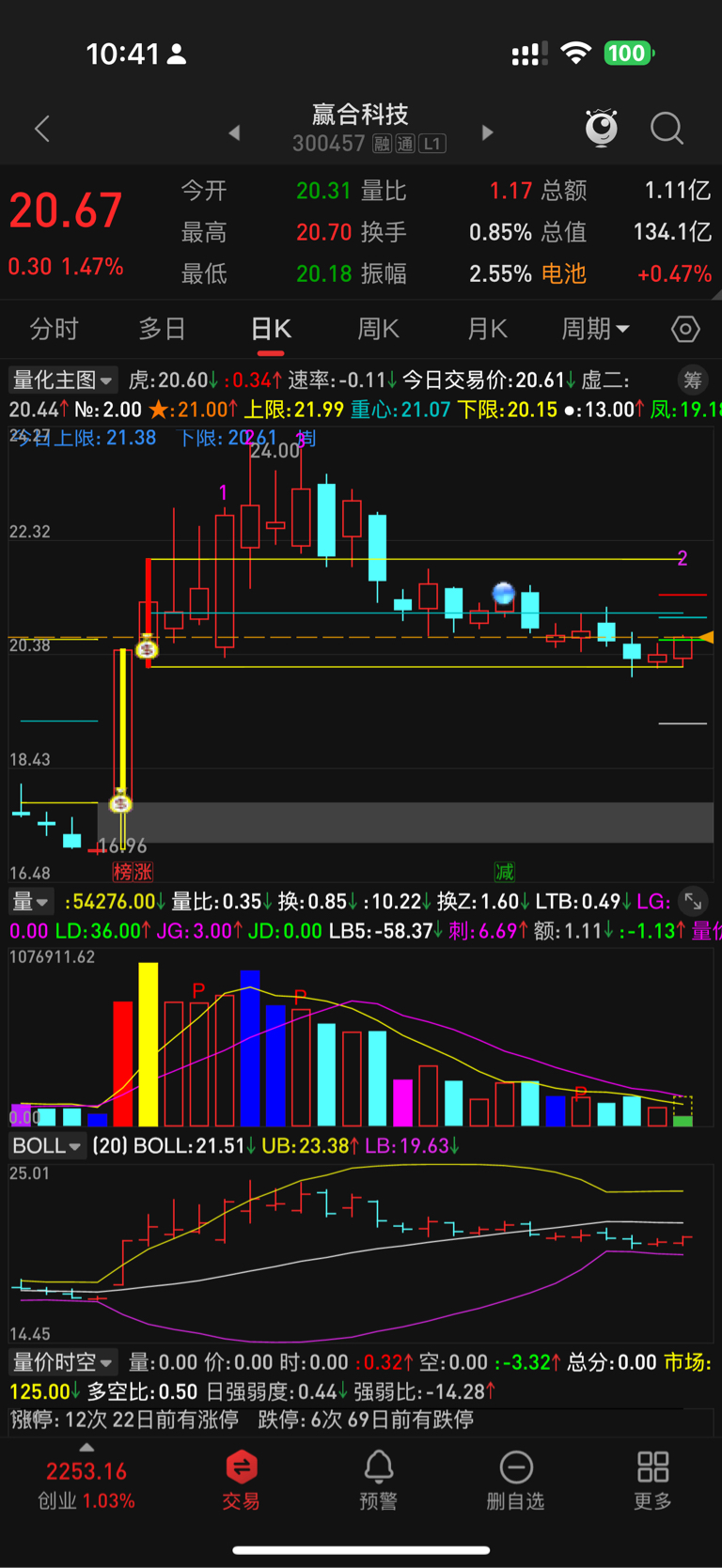Open the owl mascot assistant icon
The height and width of the screenshot is (1568, 722).
[602, 128]
